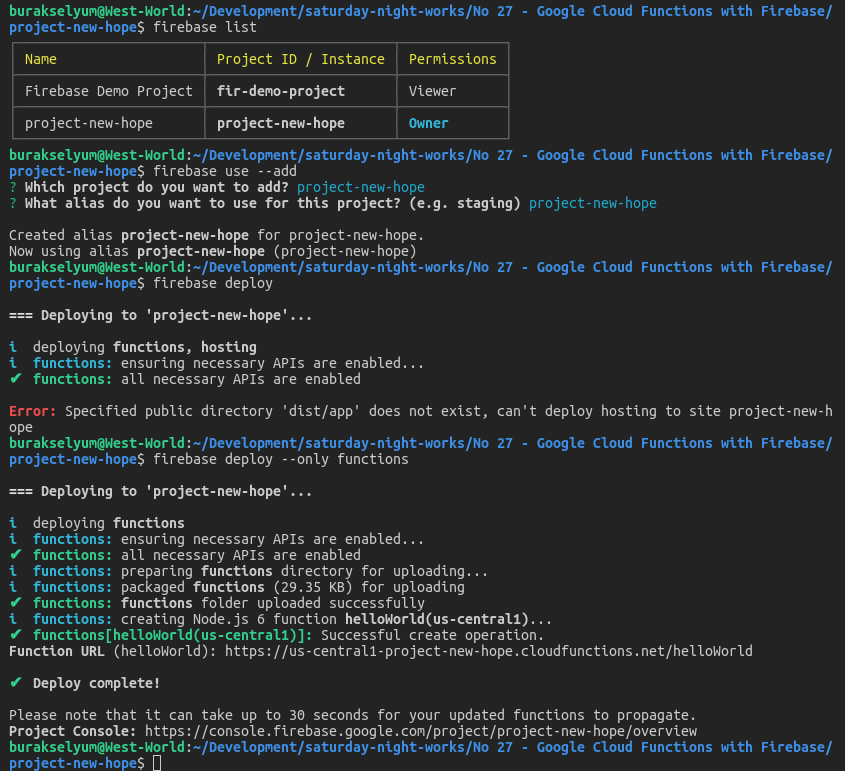Image resolution: width=845 pixels, height=771 pixels.
Task: Click checkmark next to Successful create operation
Action: [x=14, y=635]
